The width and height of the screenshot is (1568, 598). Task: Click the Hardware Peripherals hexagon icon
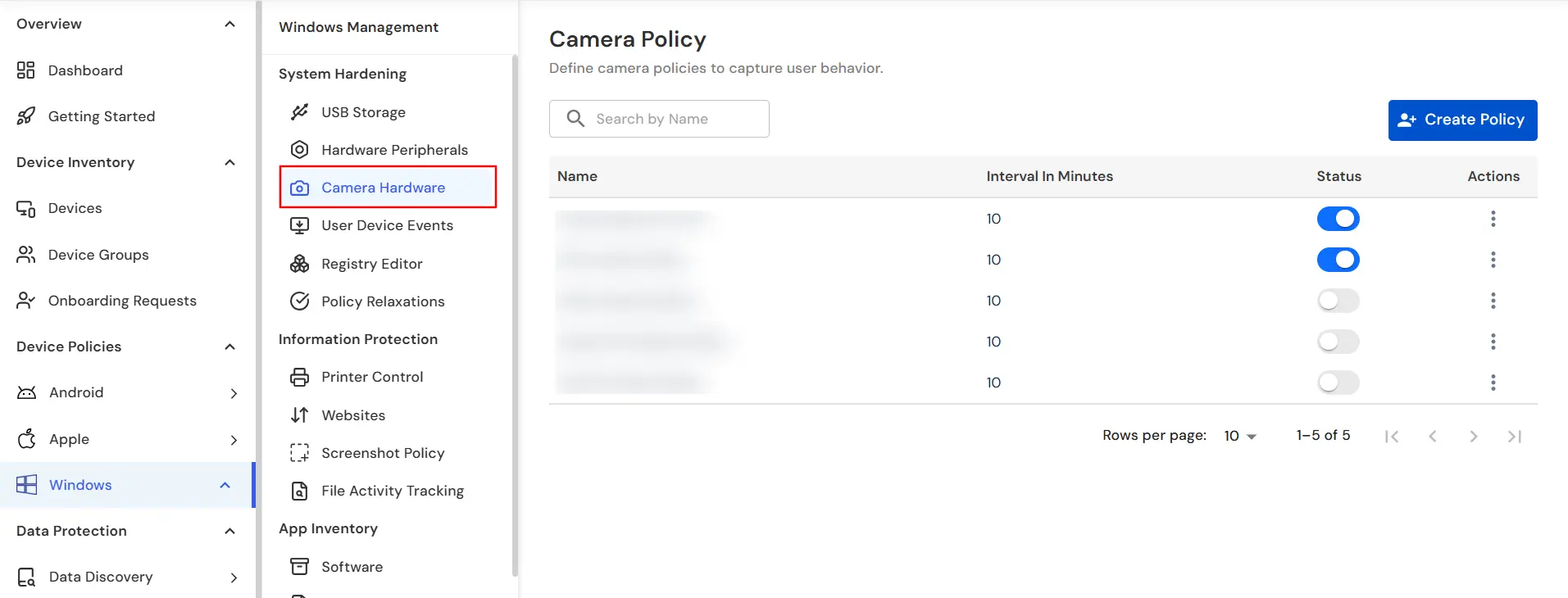click(x=300, y=150)
